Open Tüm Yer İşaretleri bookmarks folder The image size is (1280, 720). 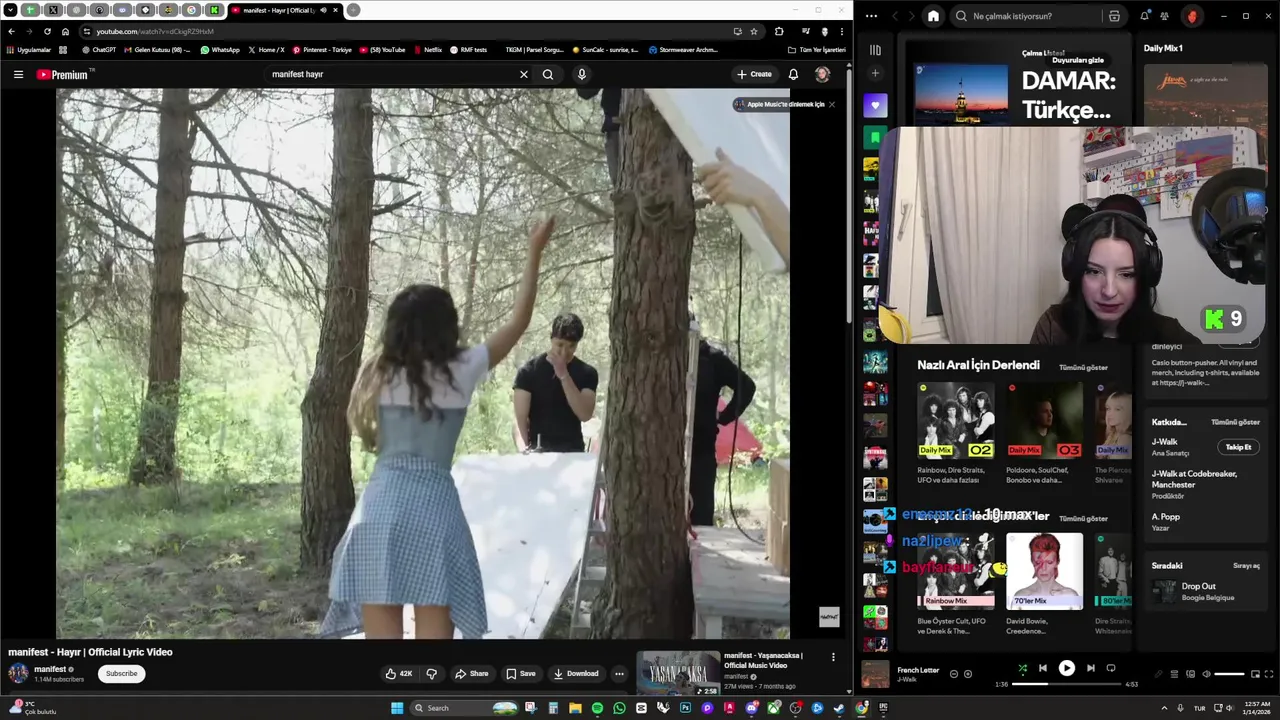816,49
